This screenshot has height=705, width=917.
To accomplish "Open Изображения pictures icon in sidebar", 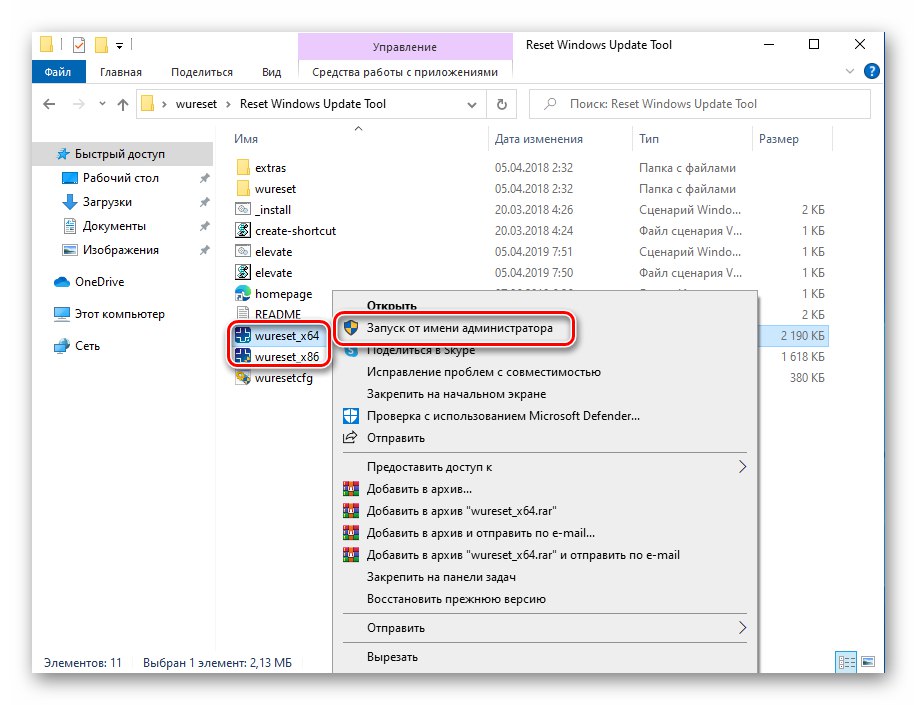I will click(70, 250).
